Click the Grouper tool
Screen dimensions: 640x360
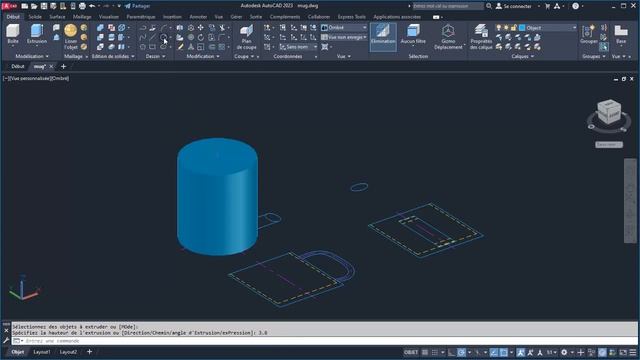pyautogui.click(x=589, y=34)
